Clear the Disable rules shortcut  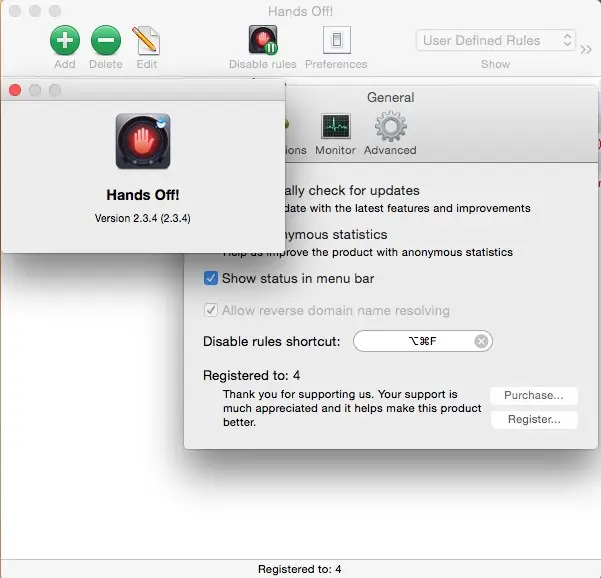[481, 341]
